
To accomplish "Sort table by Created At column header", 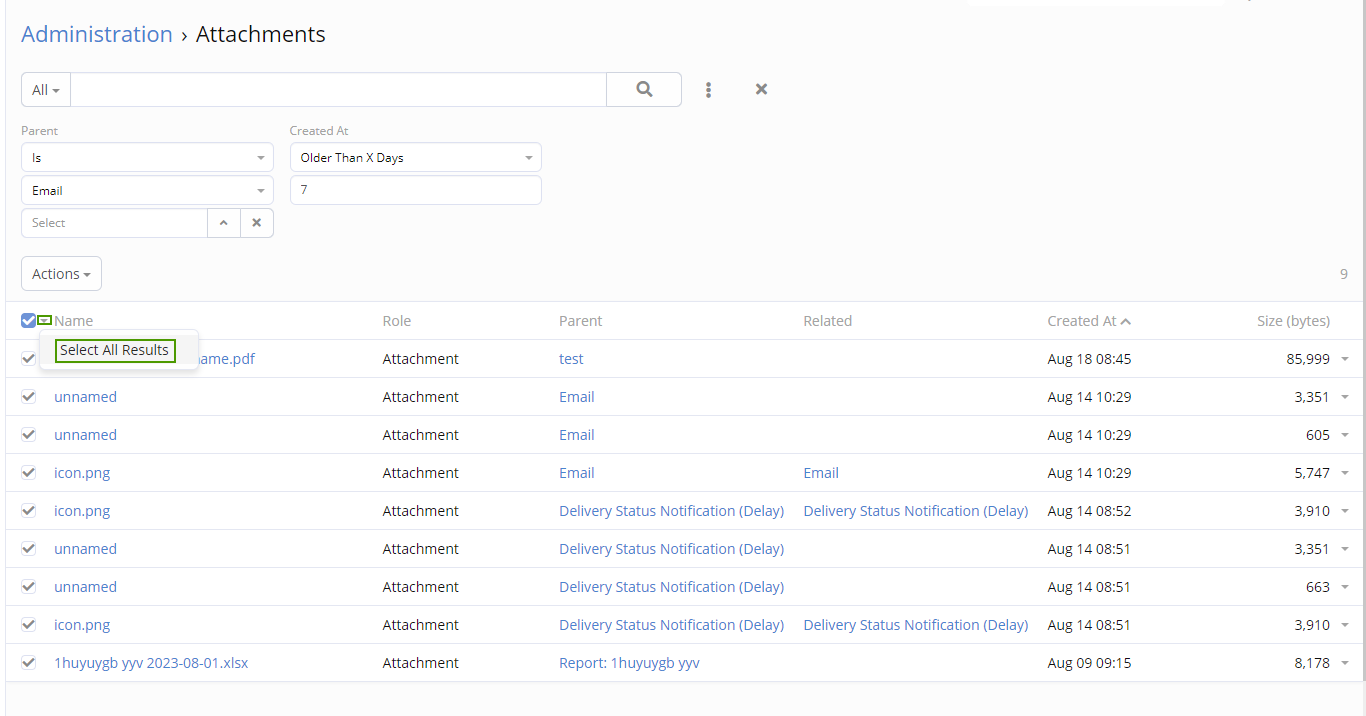I will coord(1082,321).
